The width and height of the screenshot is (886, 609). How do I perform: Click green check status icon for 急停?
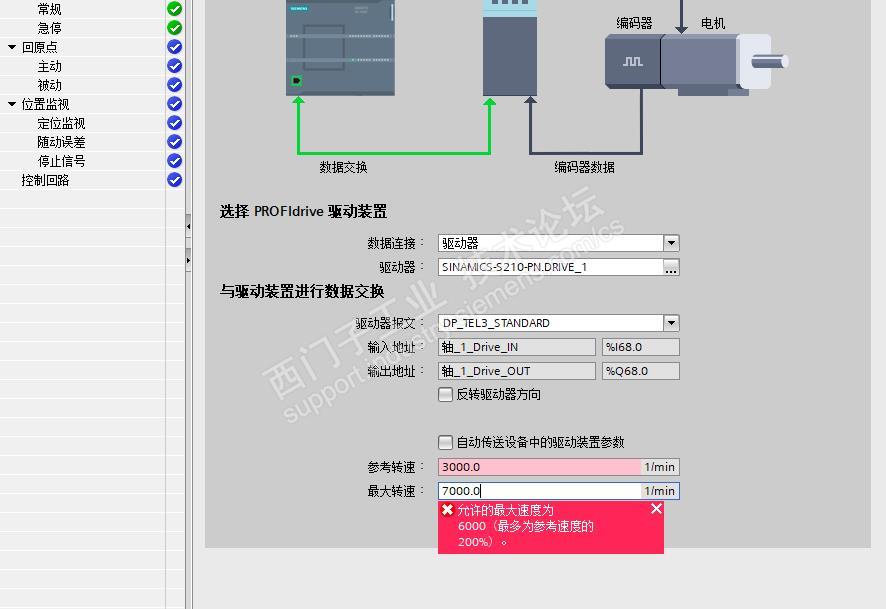coord(175,27)
